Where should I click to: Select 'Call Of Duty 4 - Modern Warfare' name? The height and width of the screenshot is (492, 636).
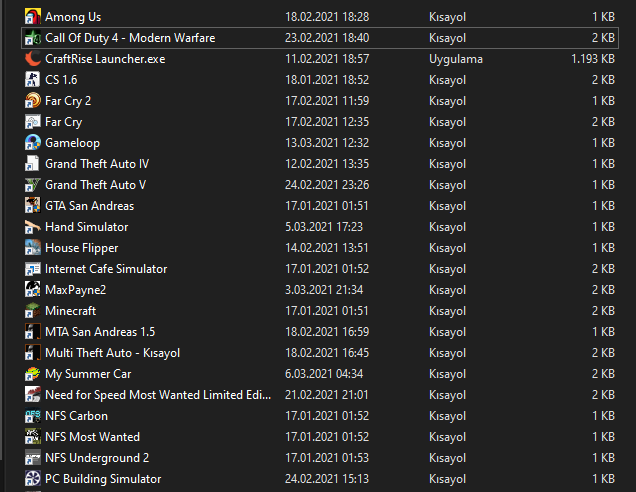tap(130, 38)
